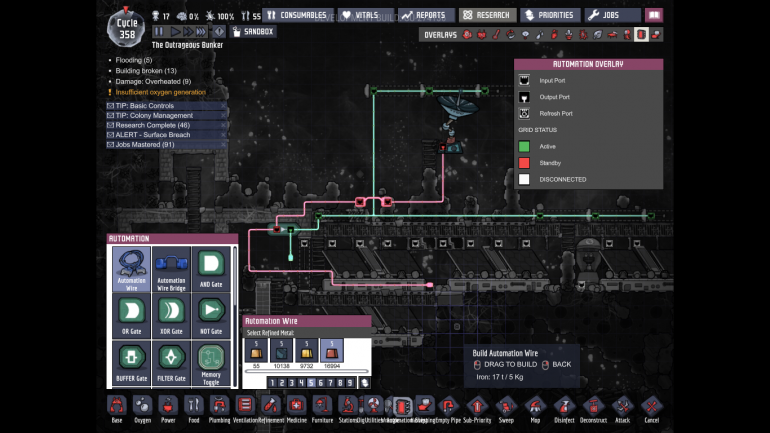Toggle the SANDBOX mode button

pyautogui.click(x=253, y=32)
